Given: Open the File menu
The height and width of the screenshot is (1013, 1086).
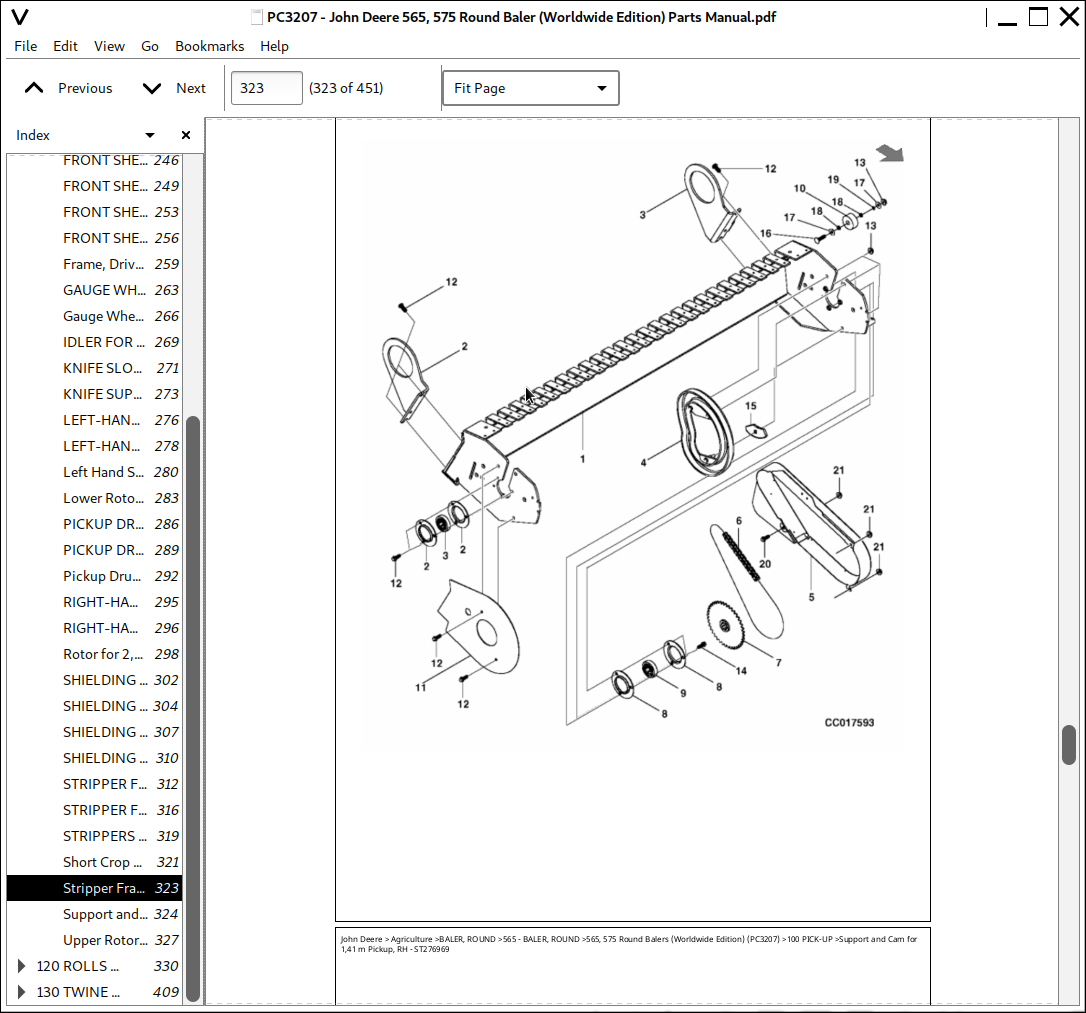Looking at the screenshot, I should point(26,46).
